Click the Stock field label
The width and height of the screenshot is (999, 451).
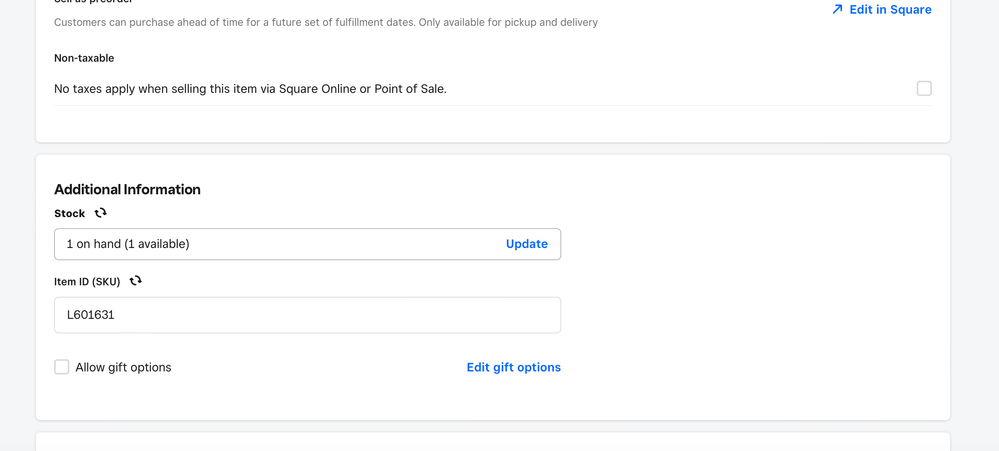click(69, 213)
